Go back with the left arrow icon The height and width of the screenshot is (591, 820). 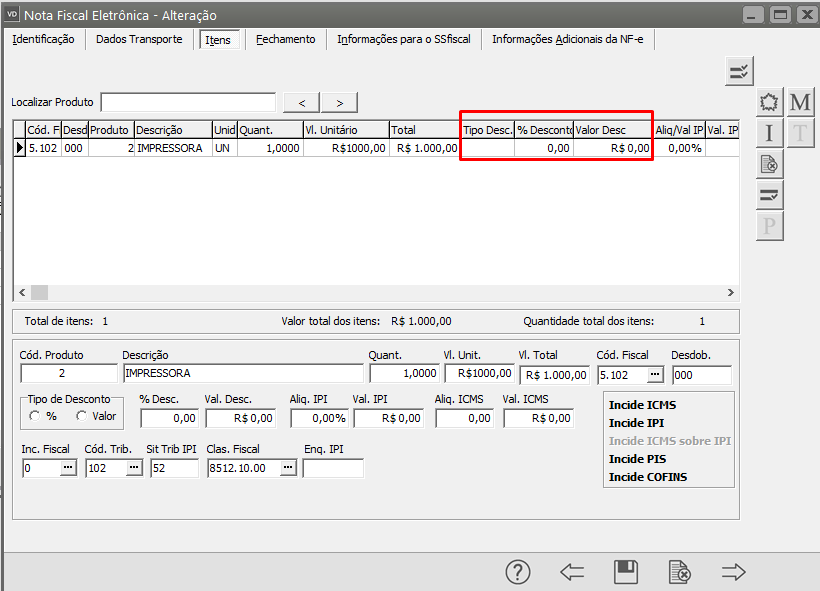pos(572,572)
